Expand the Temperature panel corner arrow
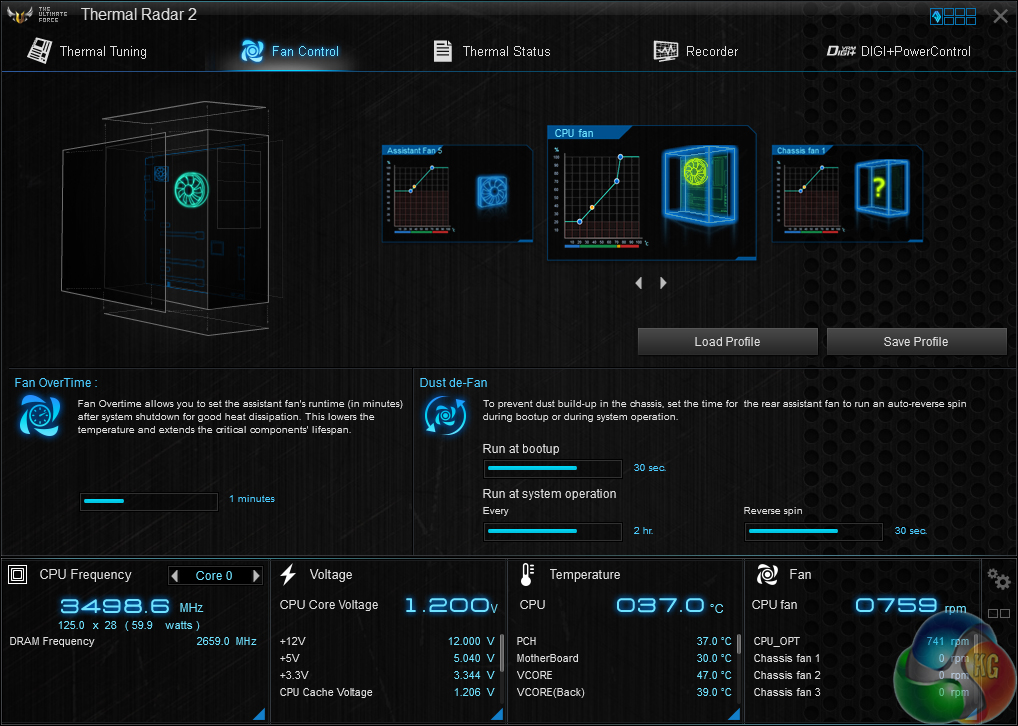 coord(734,714)
